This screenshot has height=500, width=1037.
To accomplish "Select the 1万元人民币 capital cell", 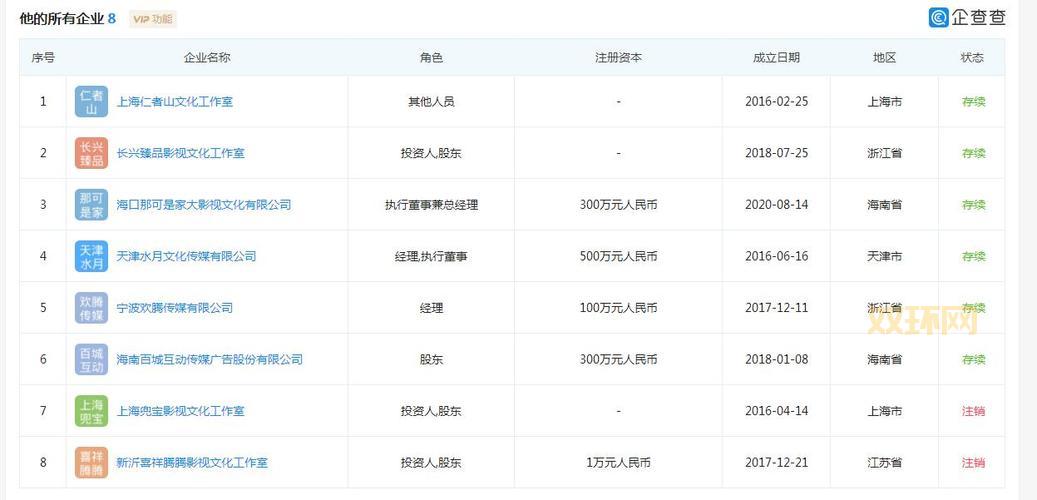I will [618, 463].
